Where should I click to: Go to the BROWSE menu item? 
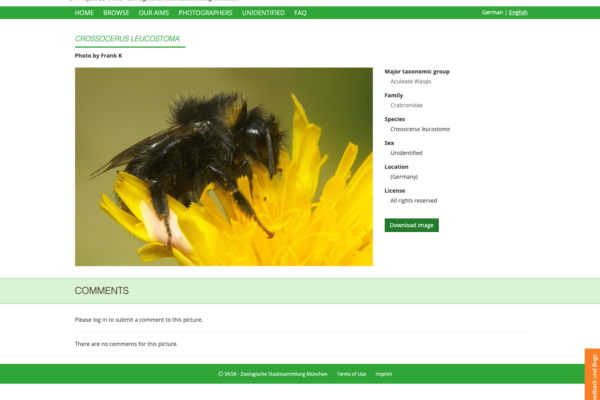116,13
